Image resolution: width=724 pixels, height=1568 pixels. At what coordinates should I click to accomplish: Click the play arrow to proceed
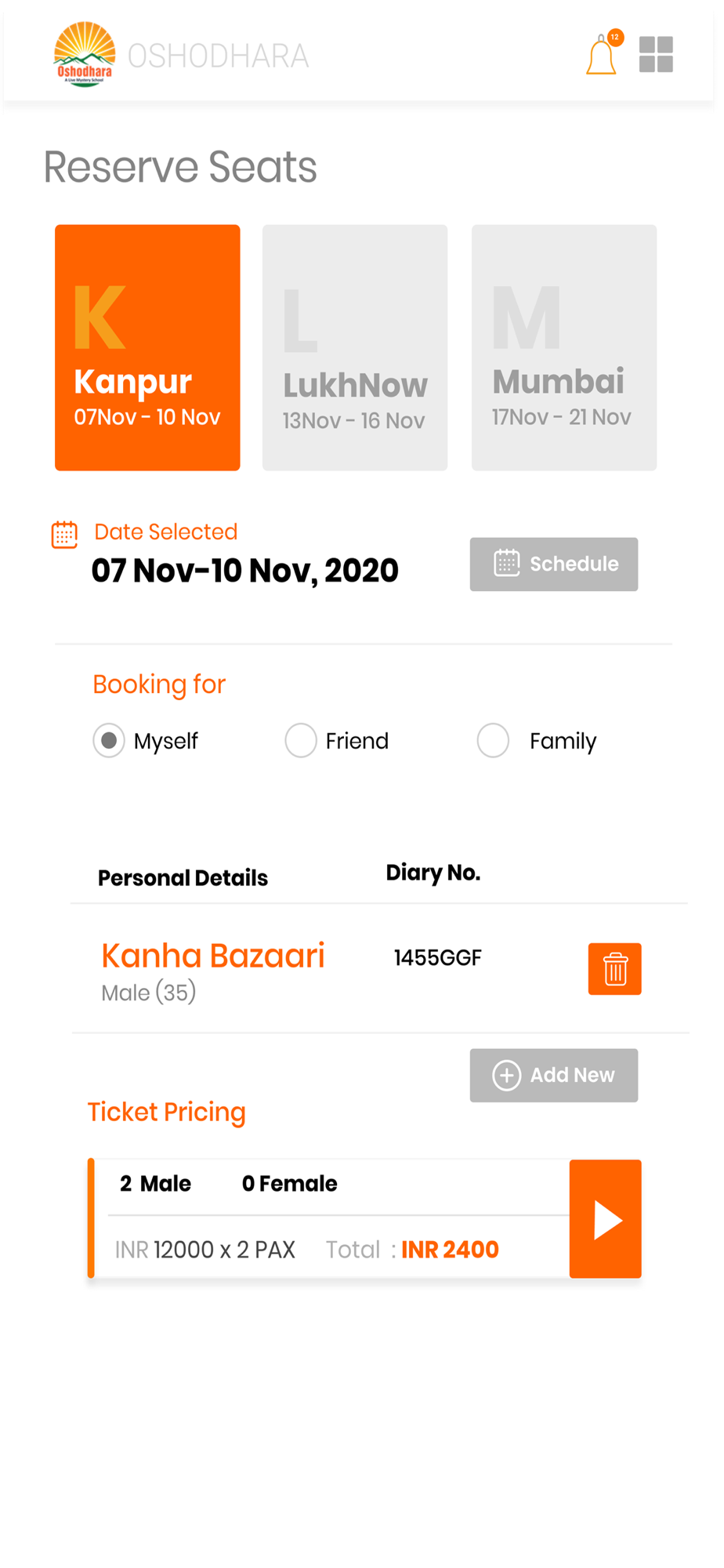coord(606,1219)
